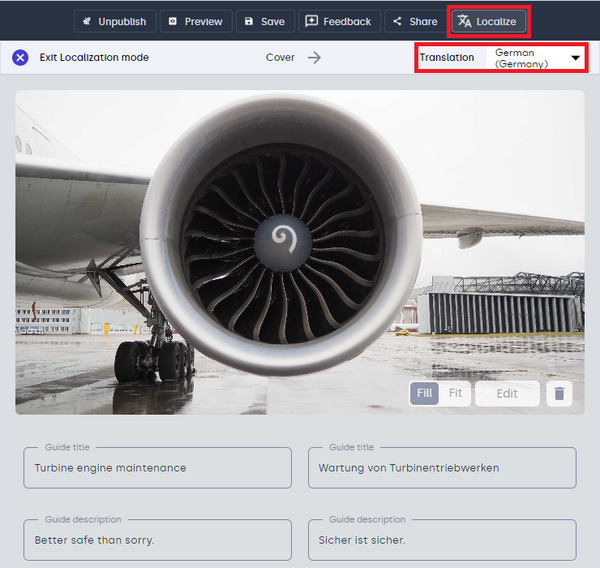Click the X icon to exit localization
The width and height of the screenshot is (600, 568).
[x=20, y=58]
